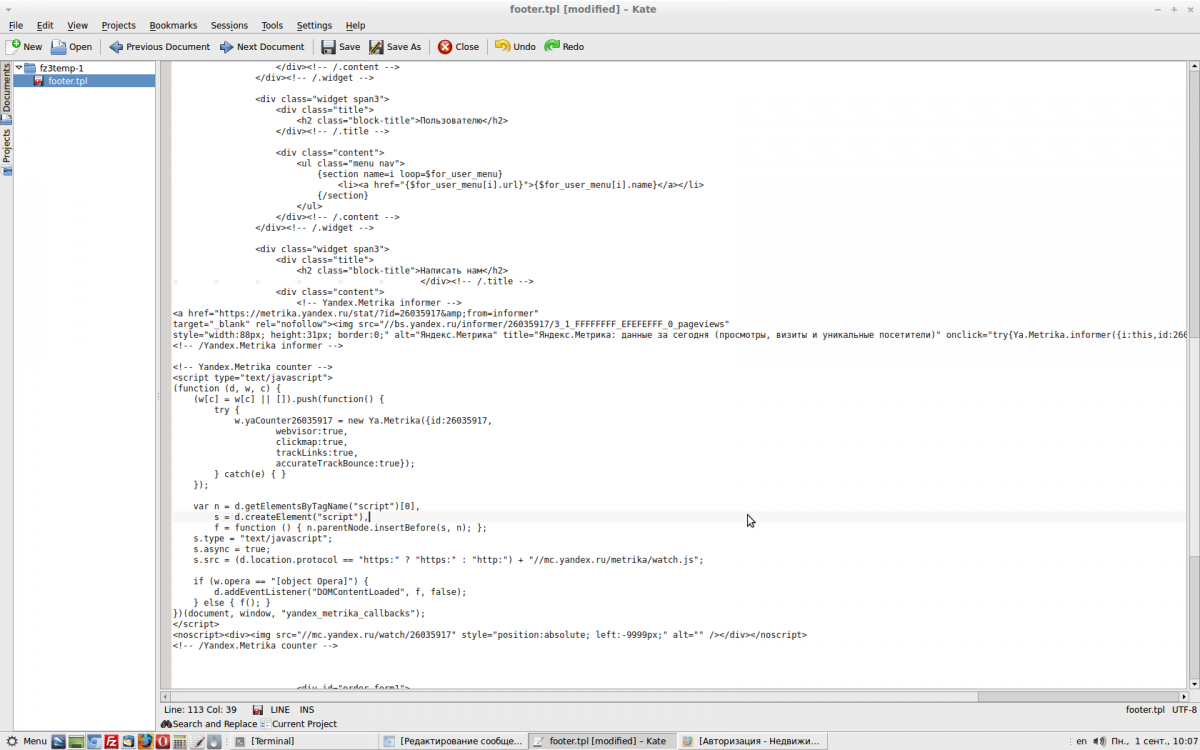Click the code line starting "var n = d.getElementsByTagName"

pos(306,506)
